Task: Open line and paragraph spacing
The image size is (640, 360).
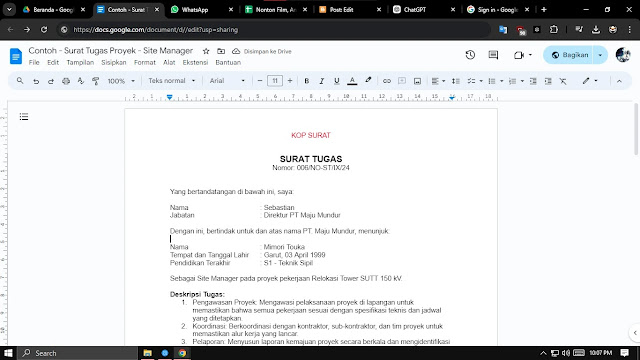Action: point(456,81)
